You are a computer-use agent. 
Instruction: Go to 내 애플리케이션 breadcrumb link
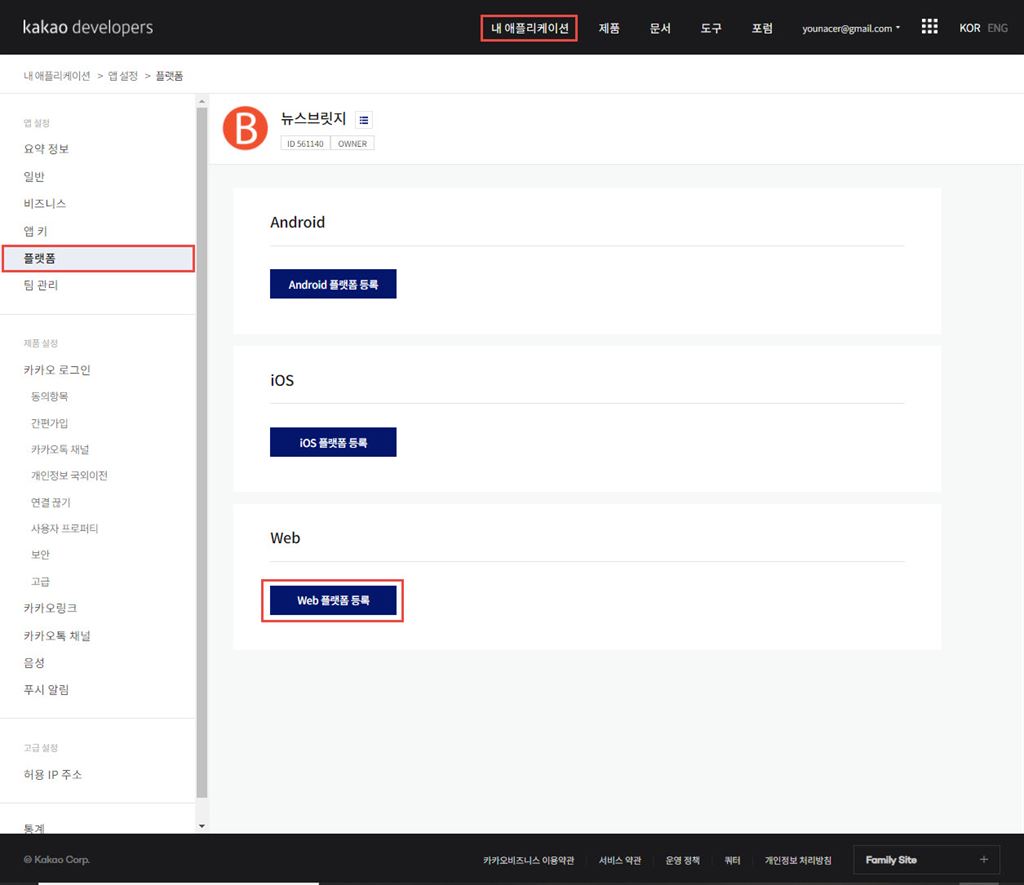[x=57, y=76]
